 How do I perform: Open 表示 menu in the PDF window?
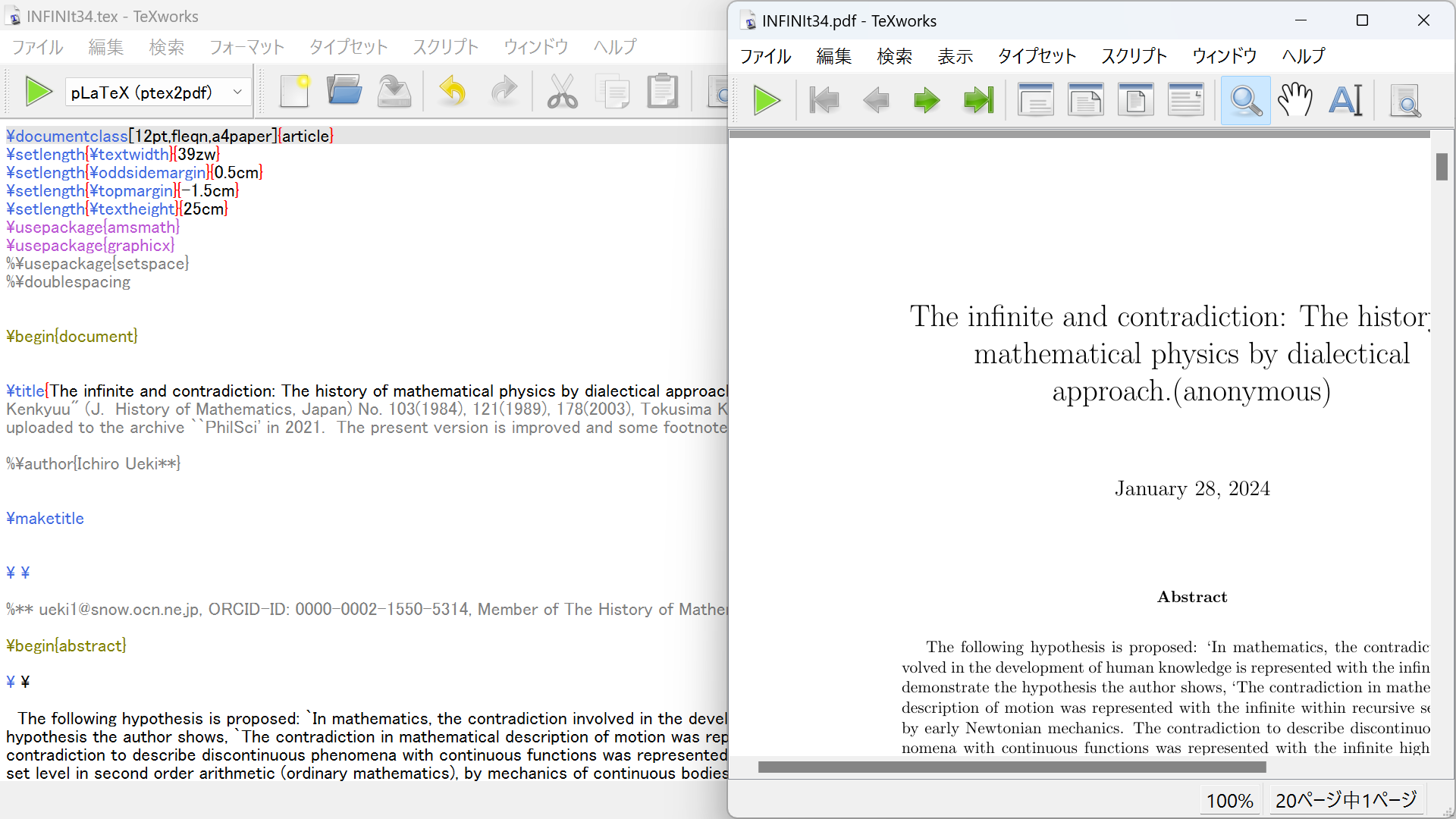click(955, 56)
